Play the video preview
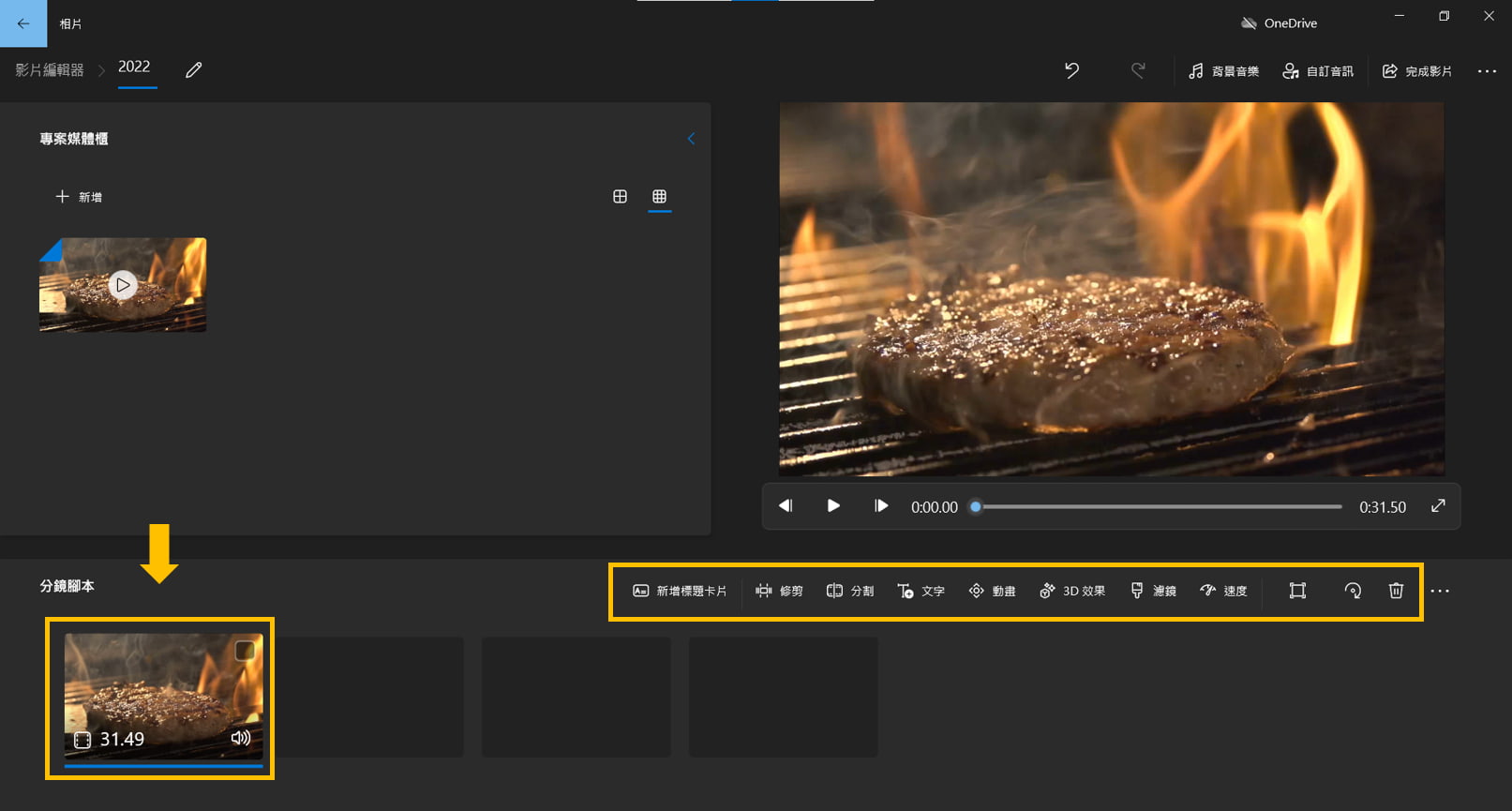The width and height of the screenshot is (1512, 811). (833, 506)
